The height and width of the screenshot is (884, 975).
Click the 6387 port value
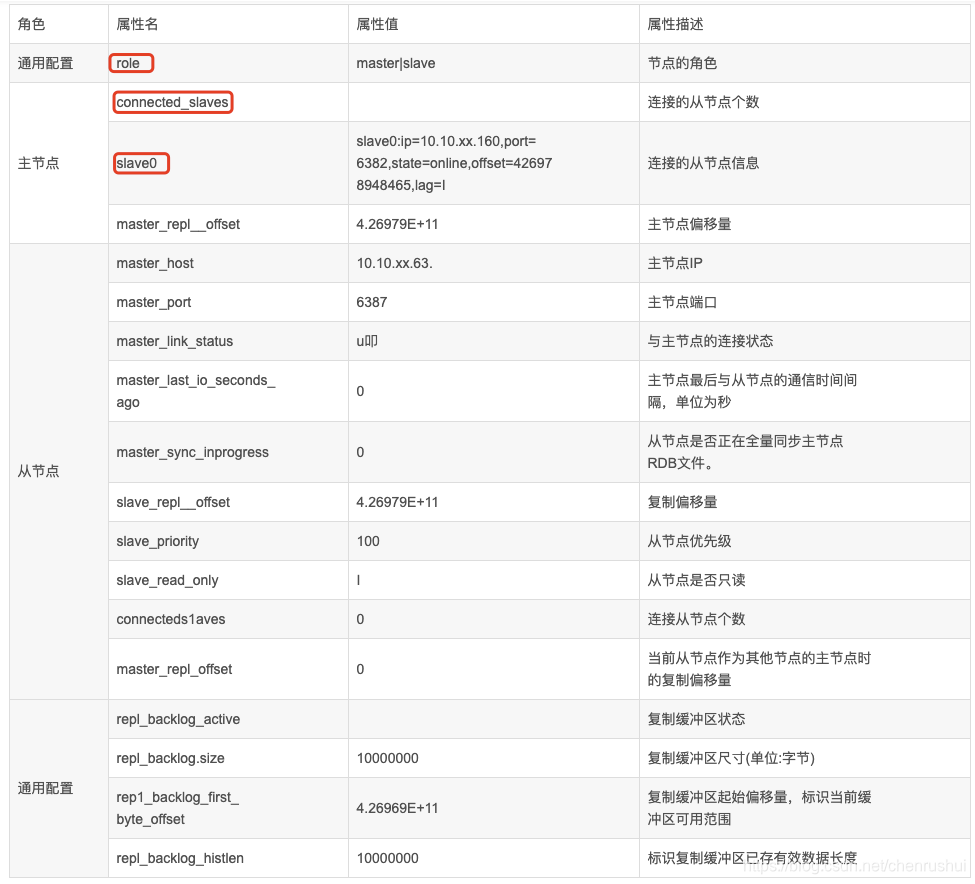point(372,303)
